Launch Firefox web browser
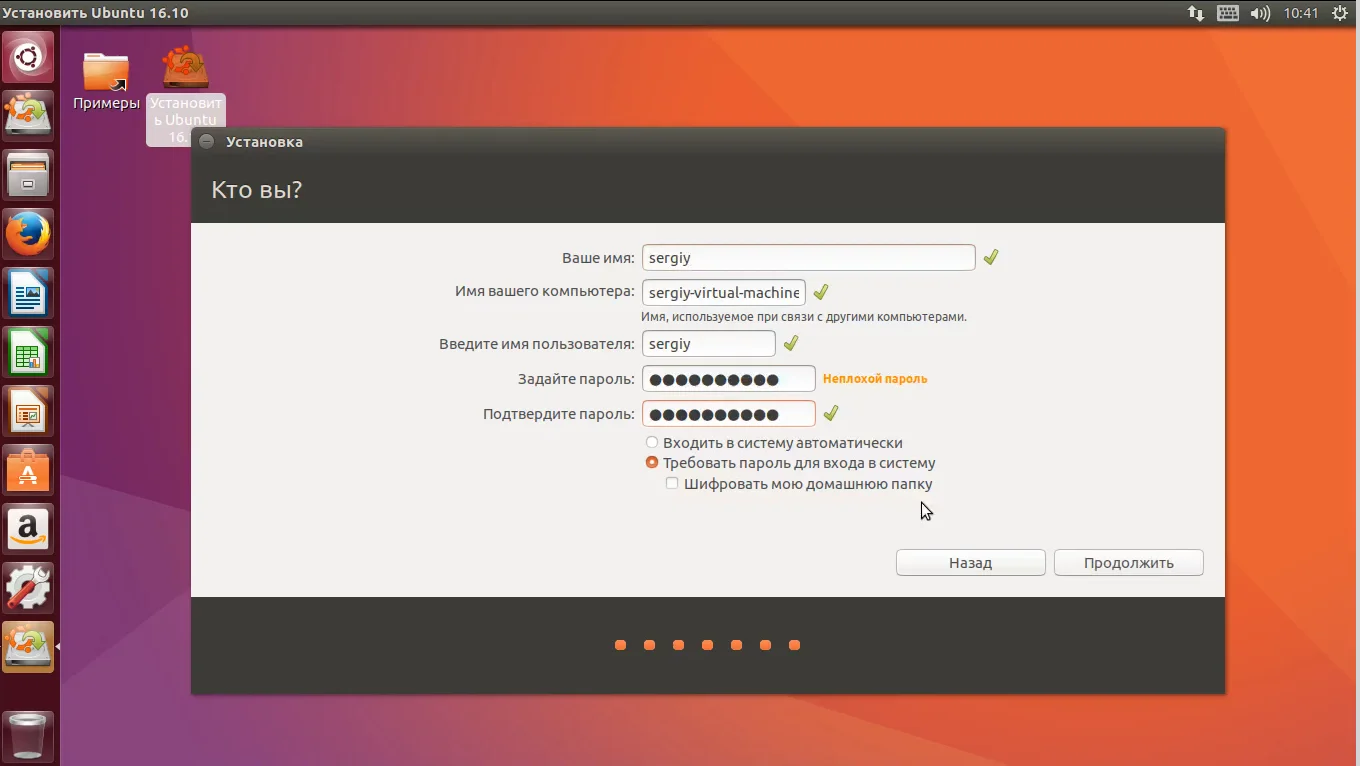Image resolution: width=1360 pixels, height=766 pixels. point(28,234)
